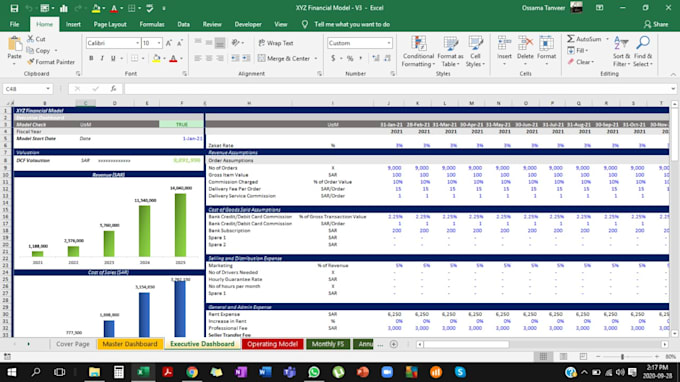
Task: Adjust the zoom slider handle
Action: click(x=622, y=356)
